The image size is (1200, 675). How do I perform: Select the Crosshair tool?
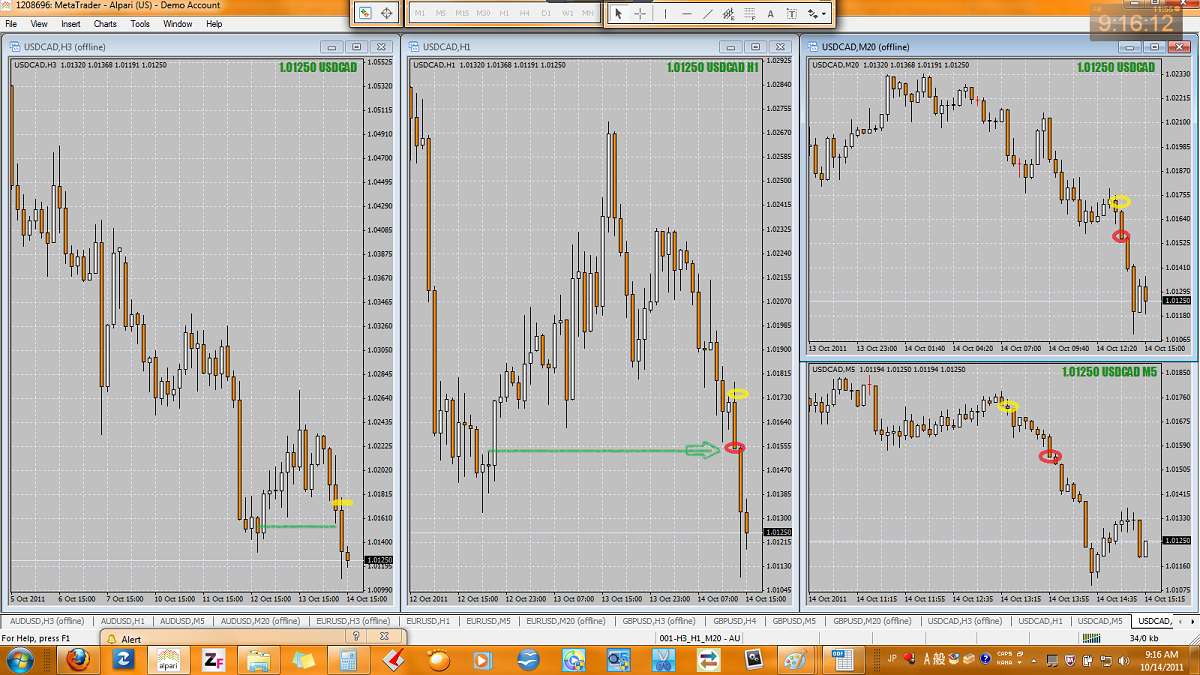coord(640,13)
